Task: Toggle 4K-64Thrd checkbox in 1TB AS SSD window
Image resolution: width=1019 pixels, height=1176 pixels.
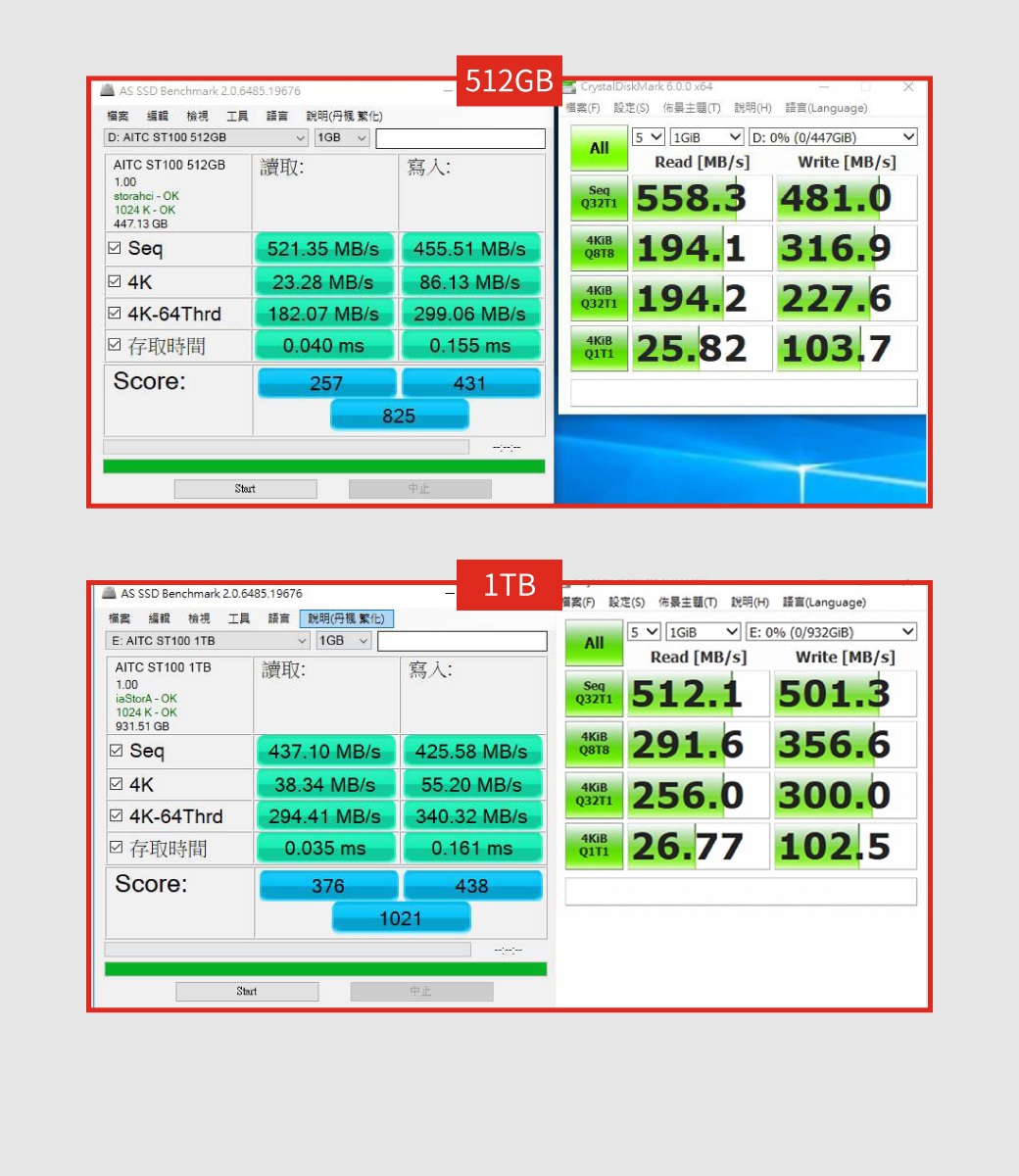Action: (x=117, y=816)
